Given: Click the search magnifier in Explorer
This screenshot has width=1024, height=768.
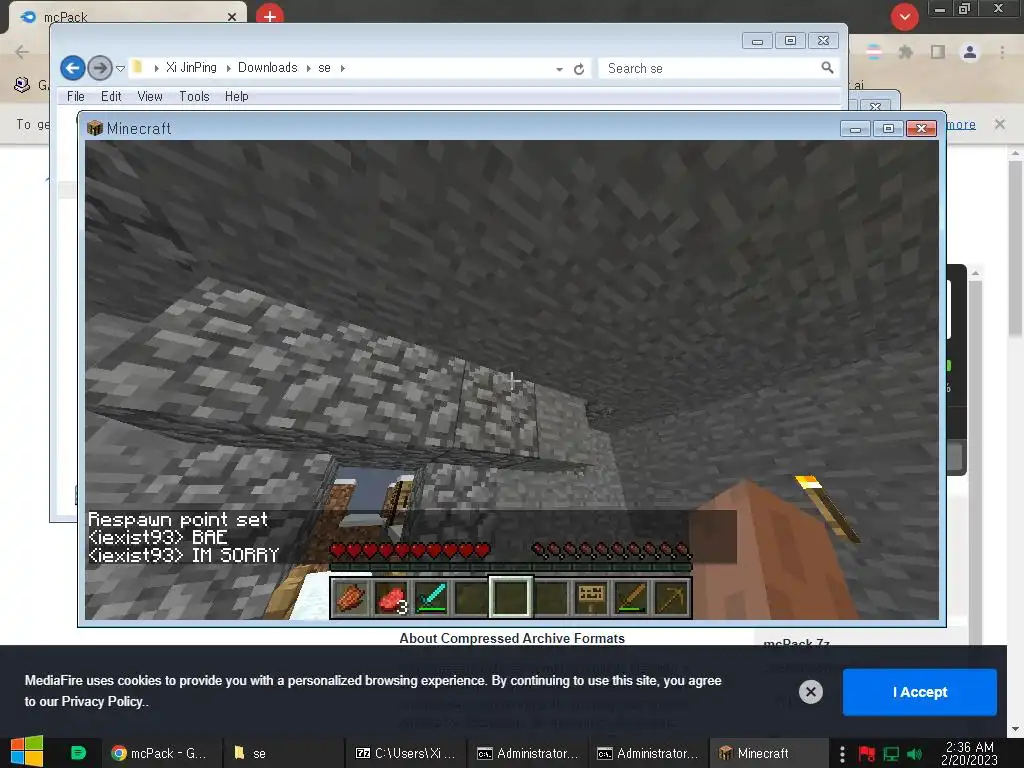Looking at the screenshot, I should tap(827, 68).
